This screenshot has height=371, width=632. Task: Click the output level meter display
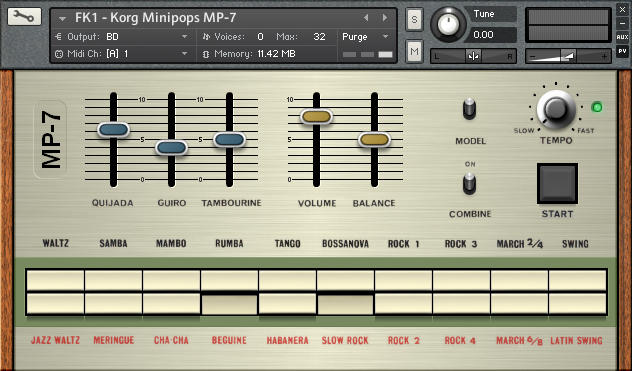pyautogui.click(x=568, y=25)
